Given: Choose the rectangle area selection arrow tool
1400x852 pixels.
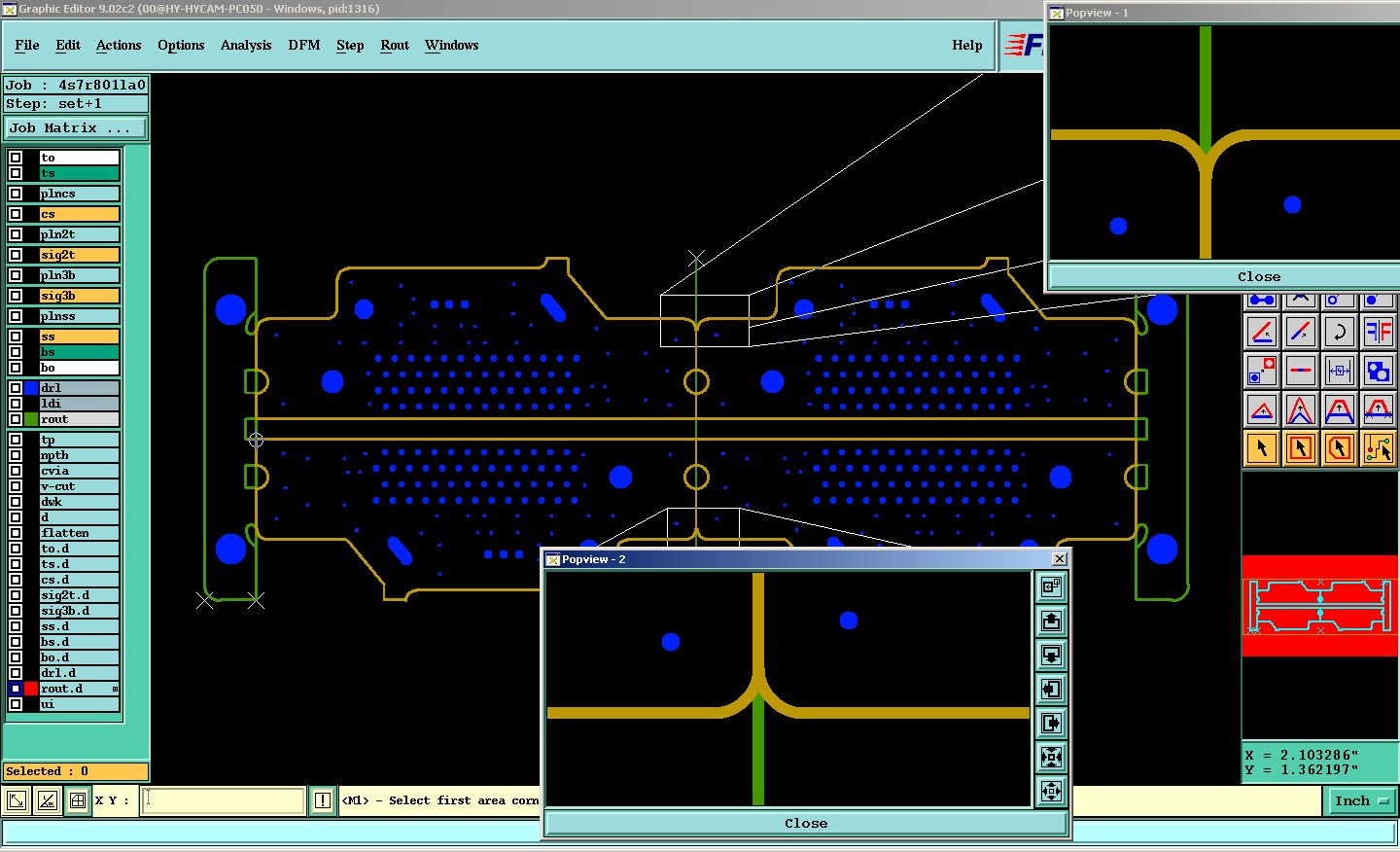Looking at the screenshot, I should coord(1300,448).
